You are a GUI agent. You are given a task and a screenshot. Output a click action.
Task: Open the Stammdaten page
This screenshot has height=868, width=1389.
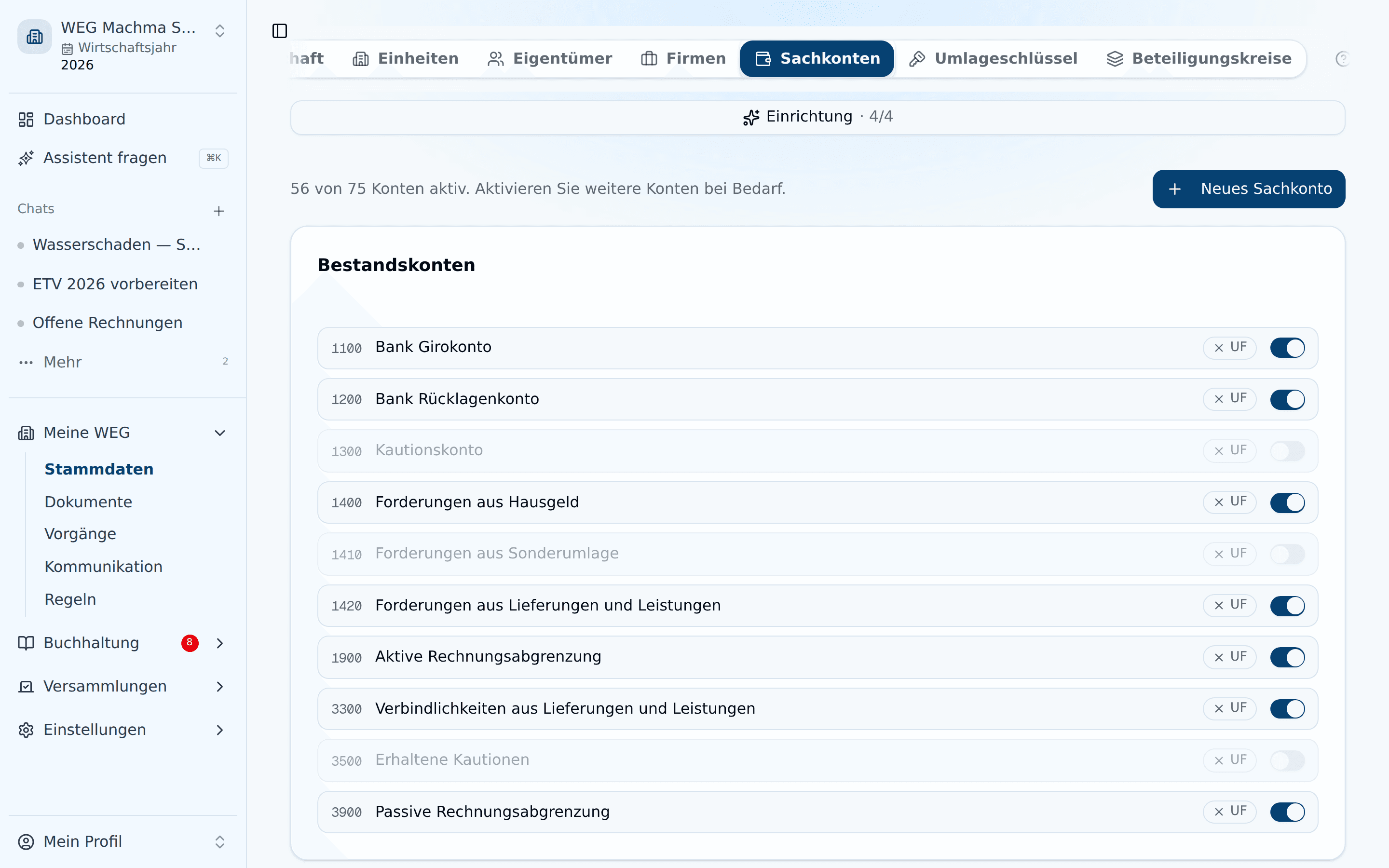(99, 470)
